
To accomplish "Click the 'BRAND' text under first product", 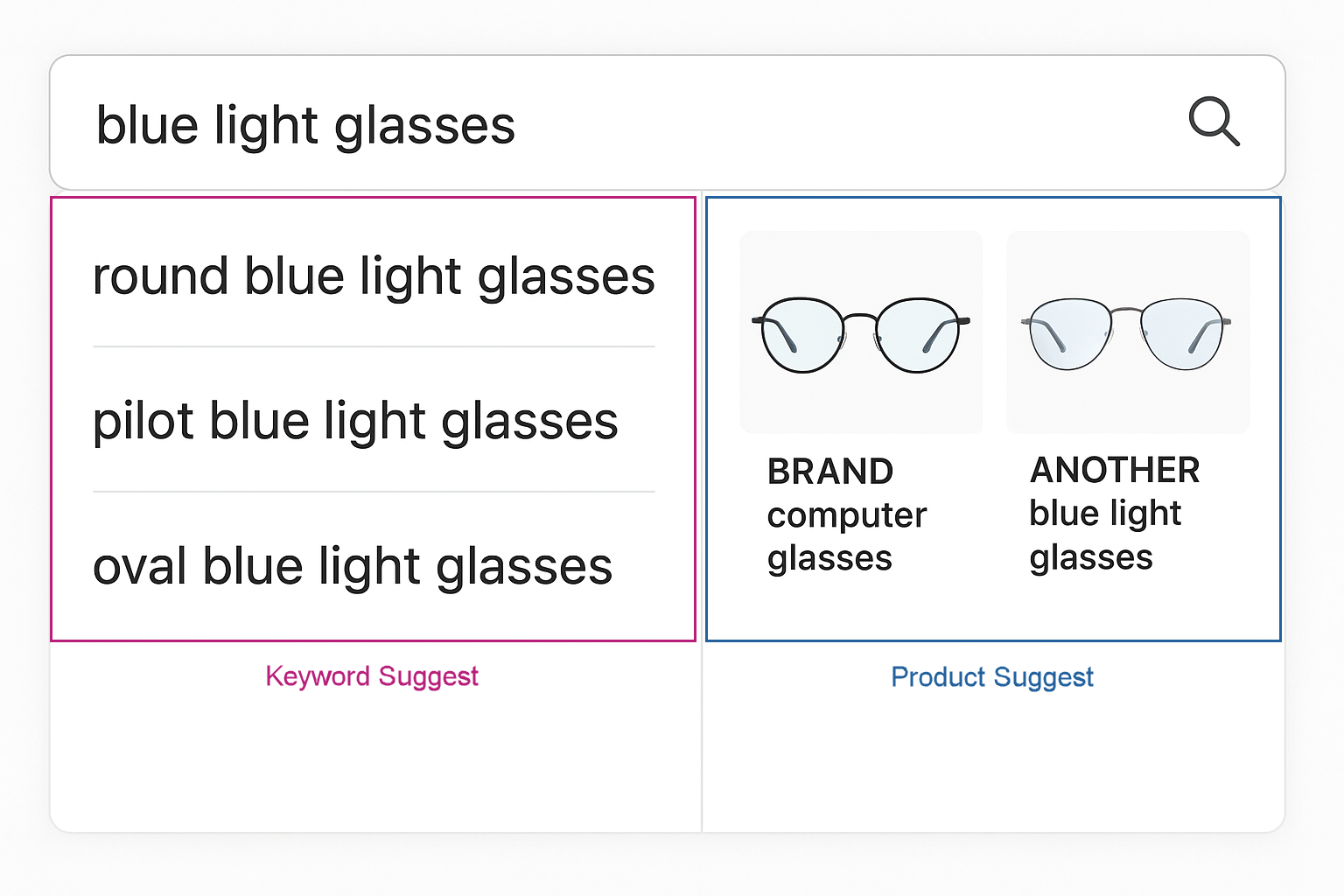I will 830,472.
